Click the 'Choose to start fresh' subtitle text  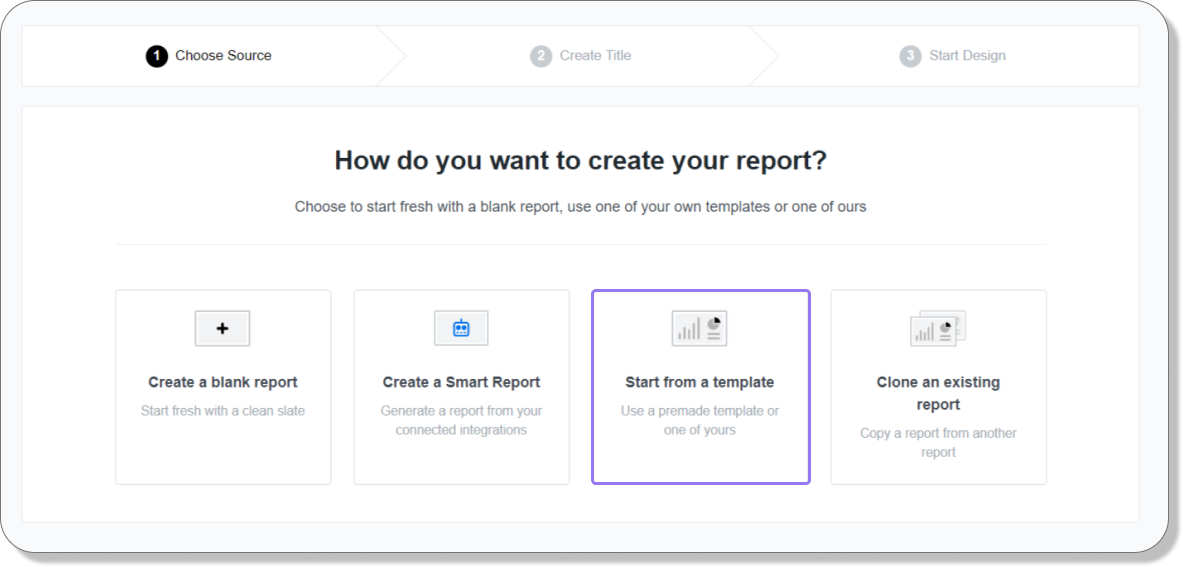click(580, 207)
